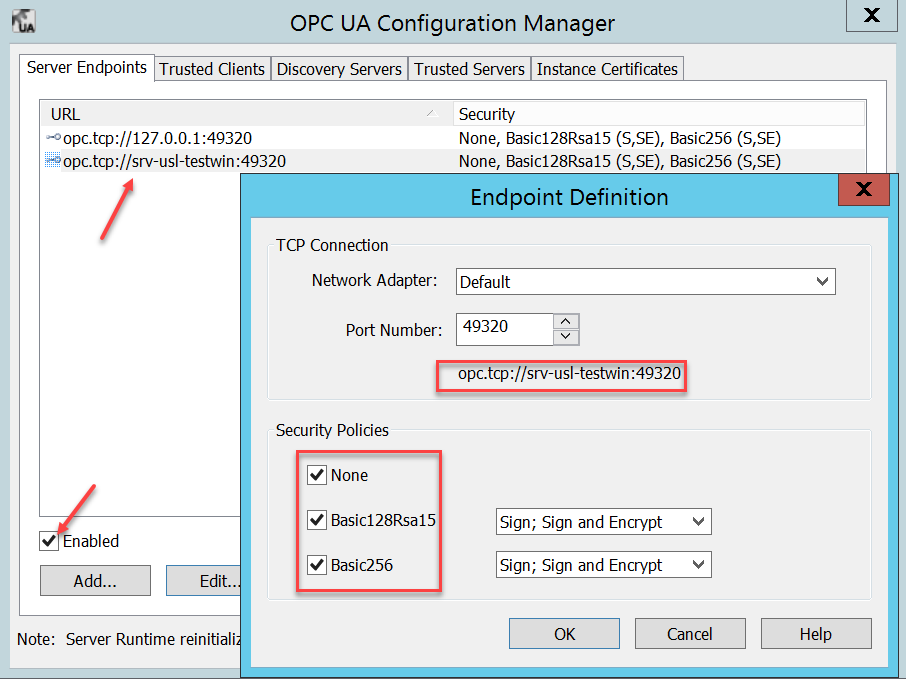Disable the endpoint via Enabled checkbox
Viewport: 906px width, 680px height.
tap(49, 541)
